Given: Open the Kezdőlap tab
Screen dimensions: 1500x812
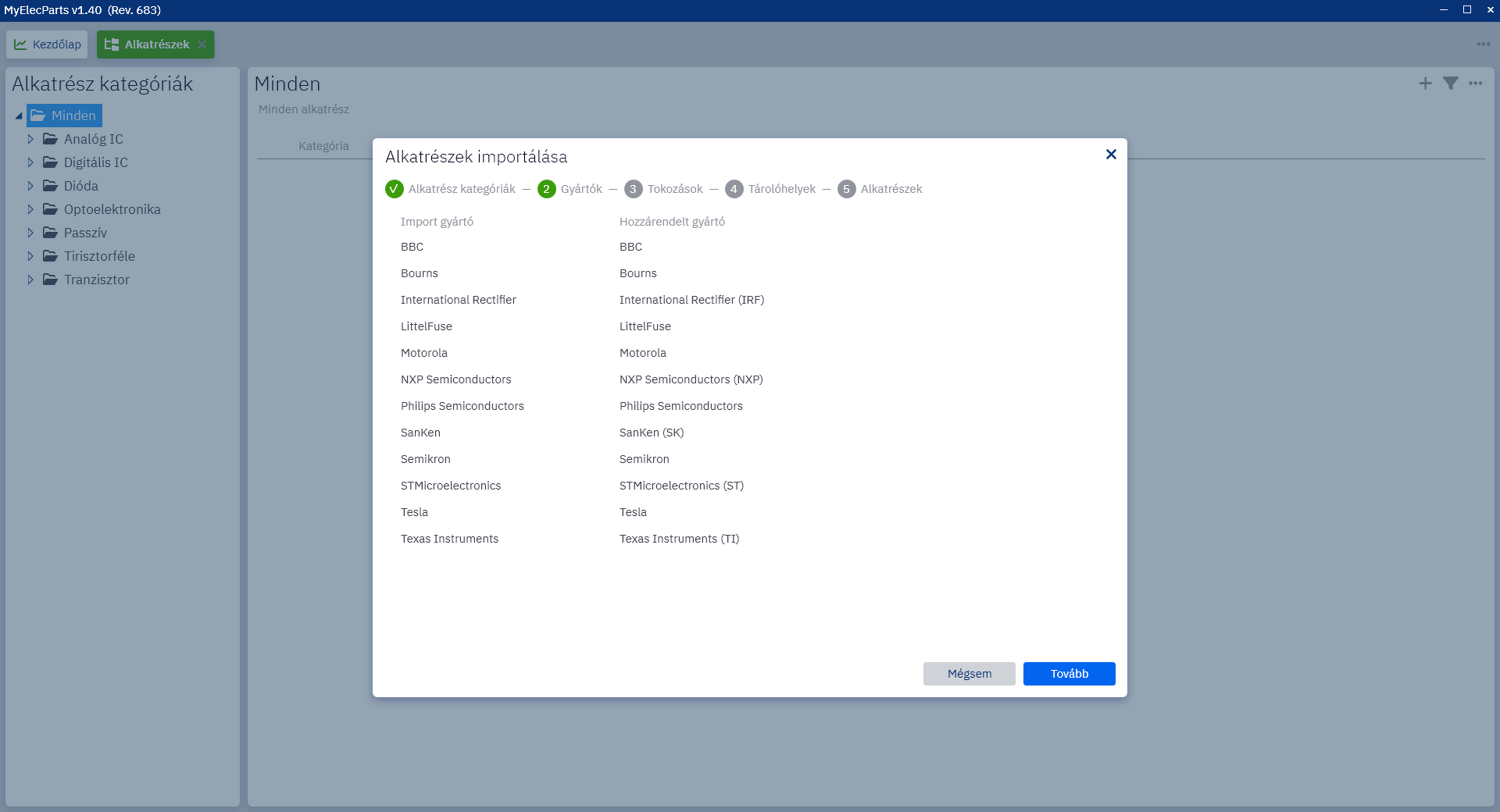Looking at the screenshot, I should click(x=48, y=45).
